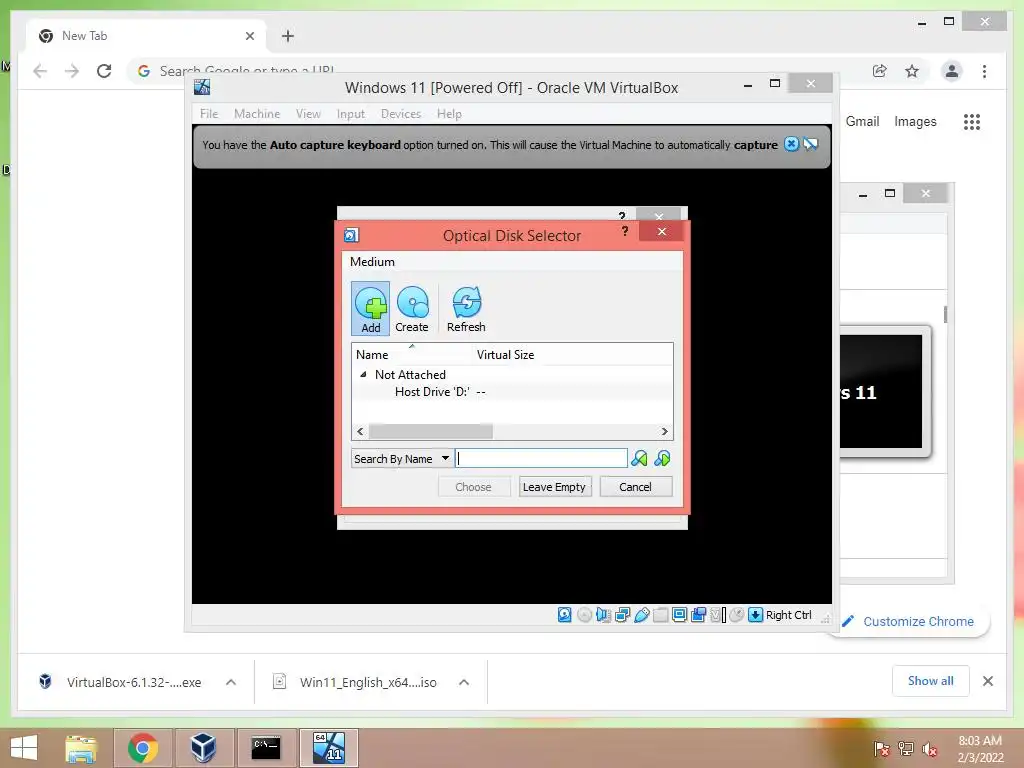
Task: Click the shared folders status icon
Action: tap(660, 615)
